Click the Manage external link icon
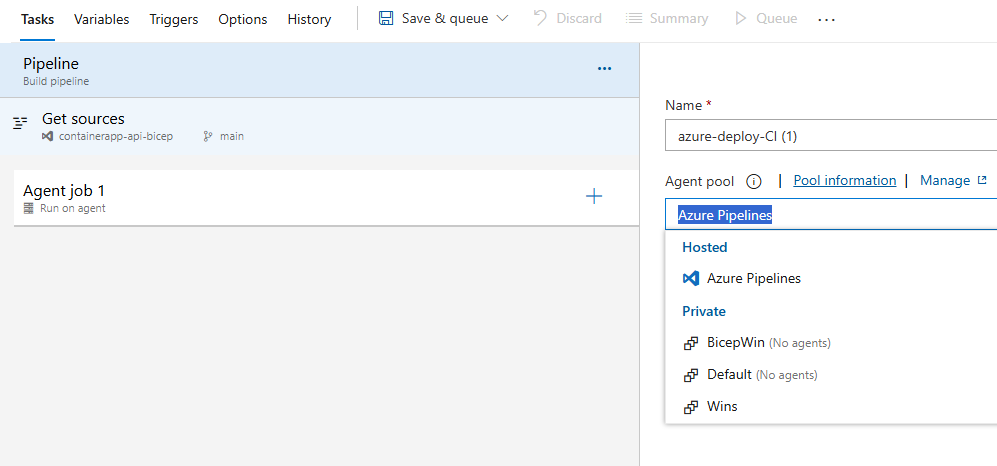 982,181
